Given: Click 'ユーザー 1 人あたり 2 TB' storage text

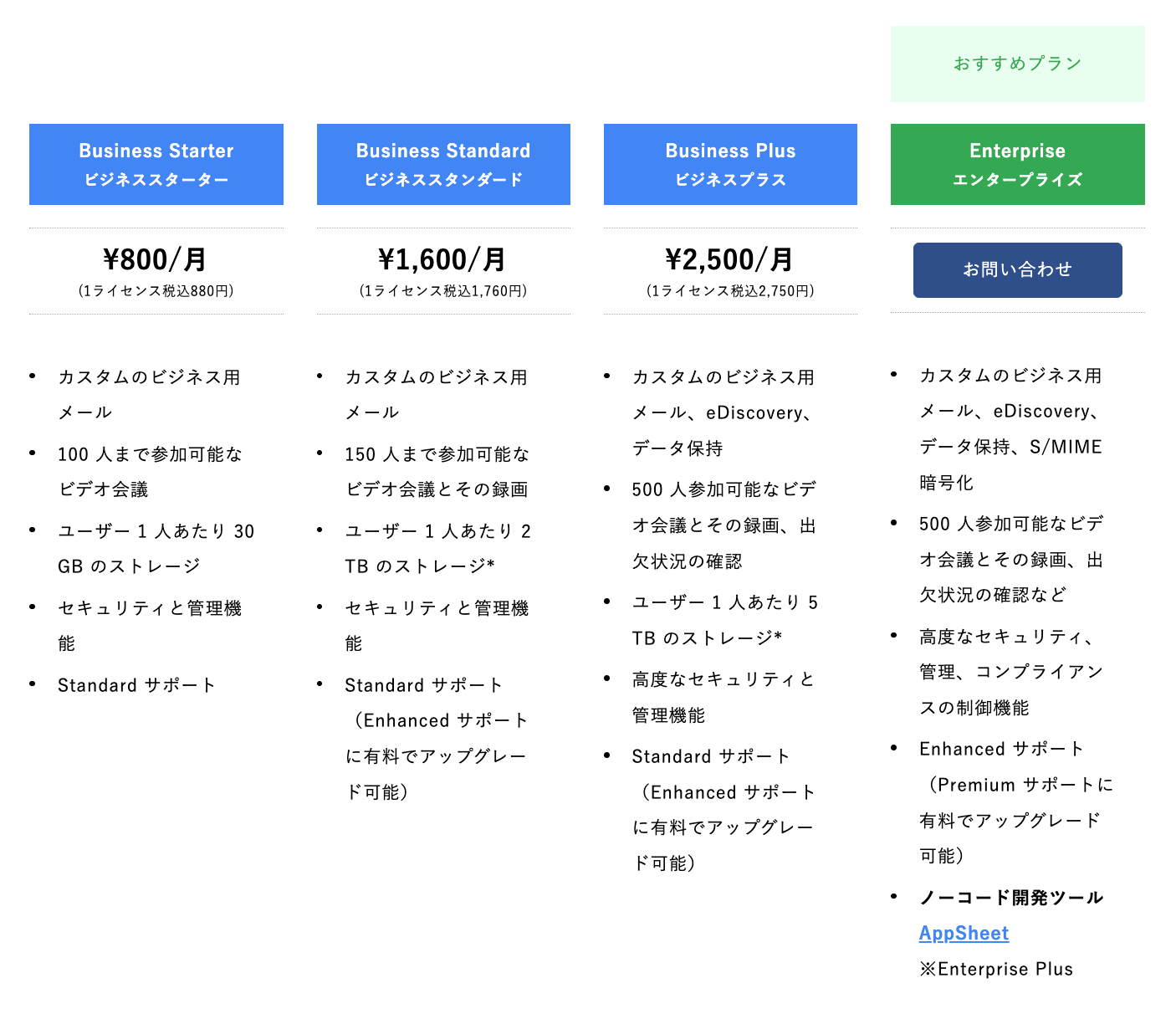Looking at the screenshot, I should pos(437,549).
